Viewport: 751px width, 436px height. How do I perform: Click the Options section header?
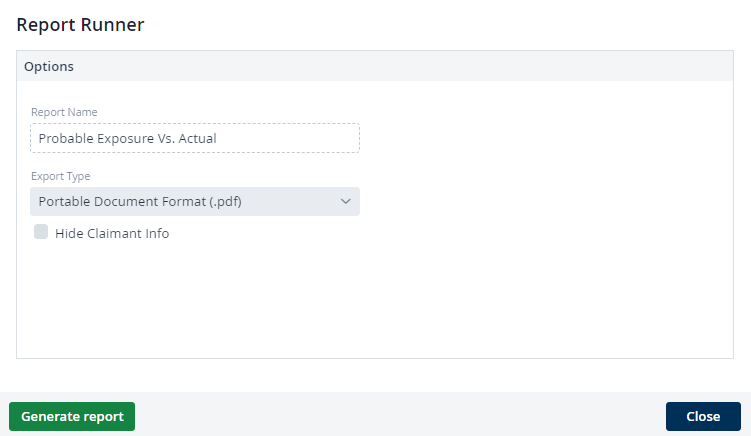coord(375,66)
